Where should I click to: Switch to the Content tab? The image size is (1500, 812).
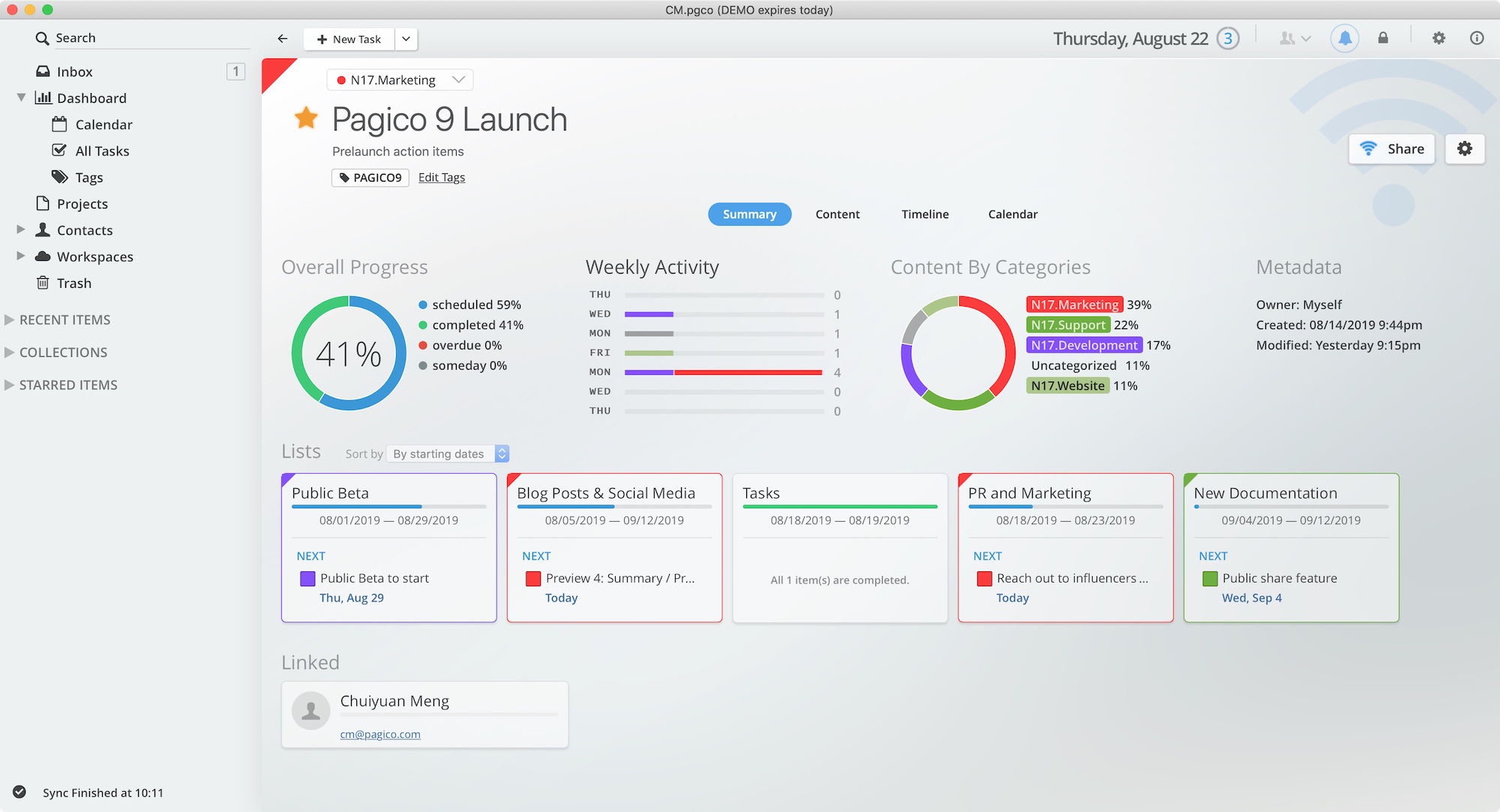(x=838, y=214)
